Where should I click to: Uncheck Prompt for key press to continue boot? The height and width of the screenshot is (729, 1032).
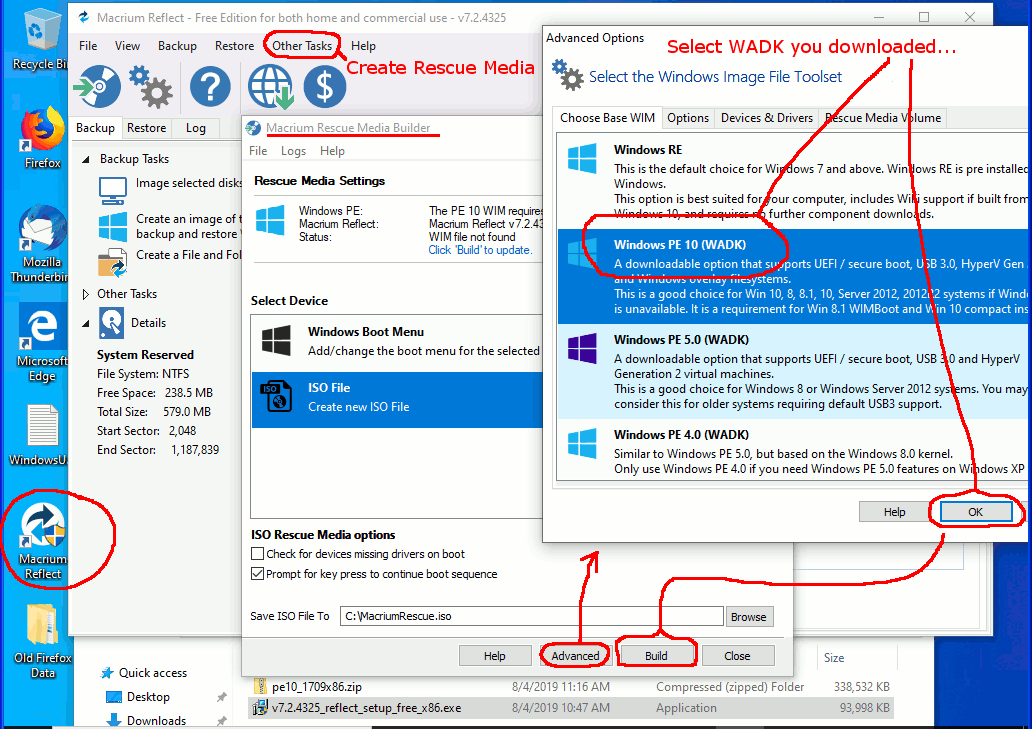[257, 574]
